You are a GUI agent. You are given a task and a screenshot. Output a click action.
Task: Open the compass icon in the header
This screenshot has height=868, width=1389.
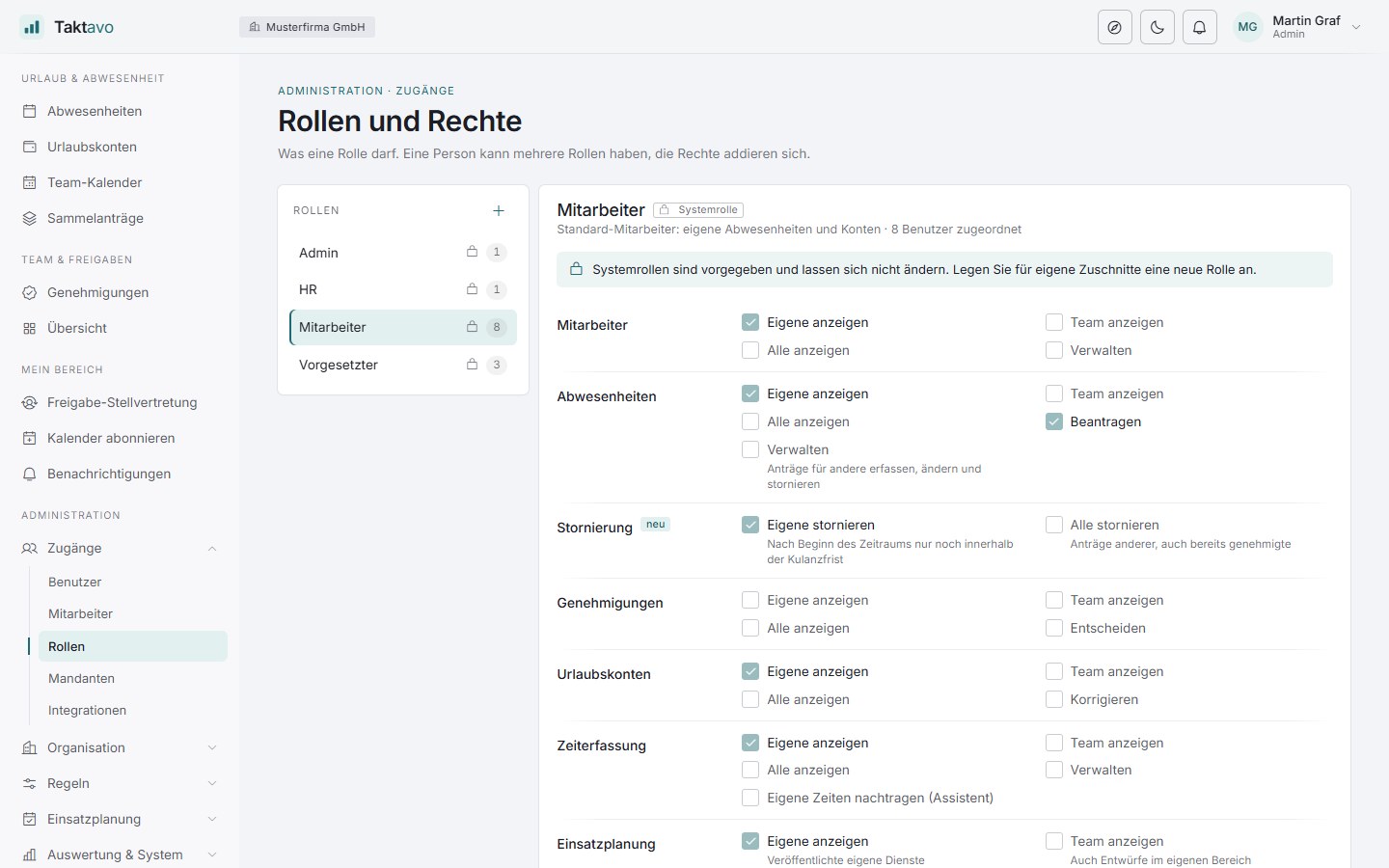pos(1115,27)
